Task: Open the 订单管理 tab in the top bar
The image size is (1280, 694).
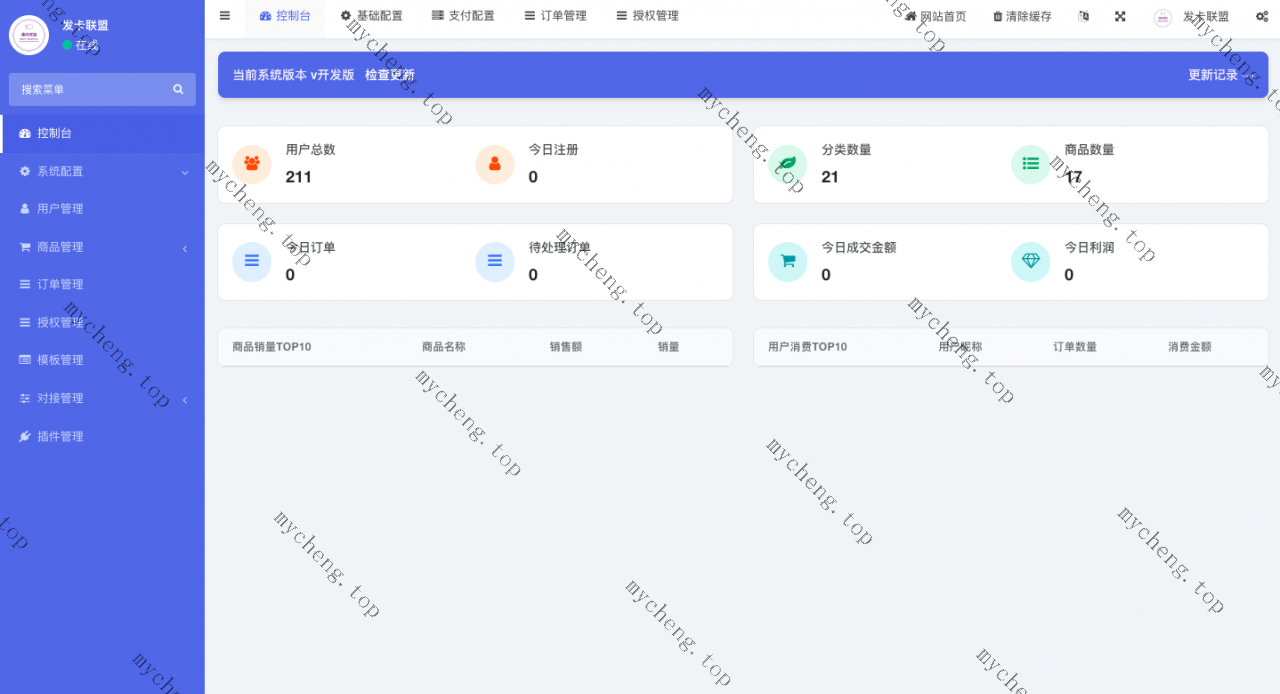Action: (555, 16)
